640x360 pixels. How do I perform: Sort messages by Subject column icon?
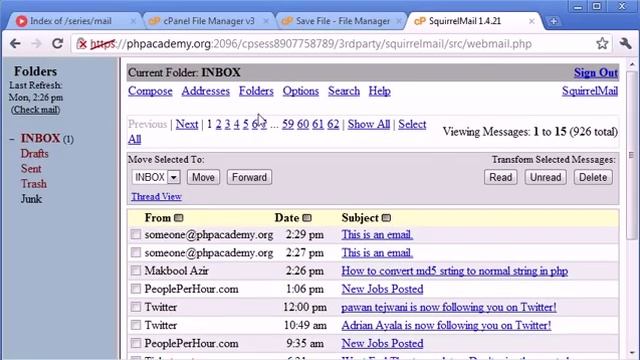coord(386,218)
